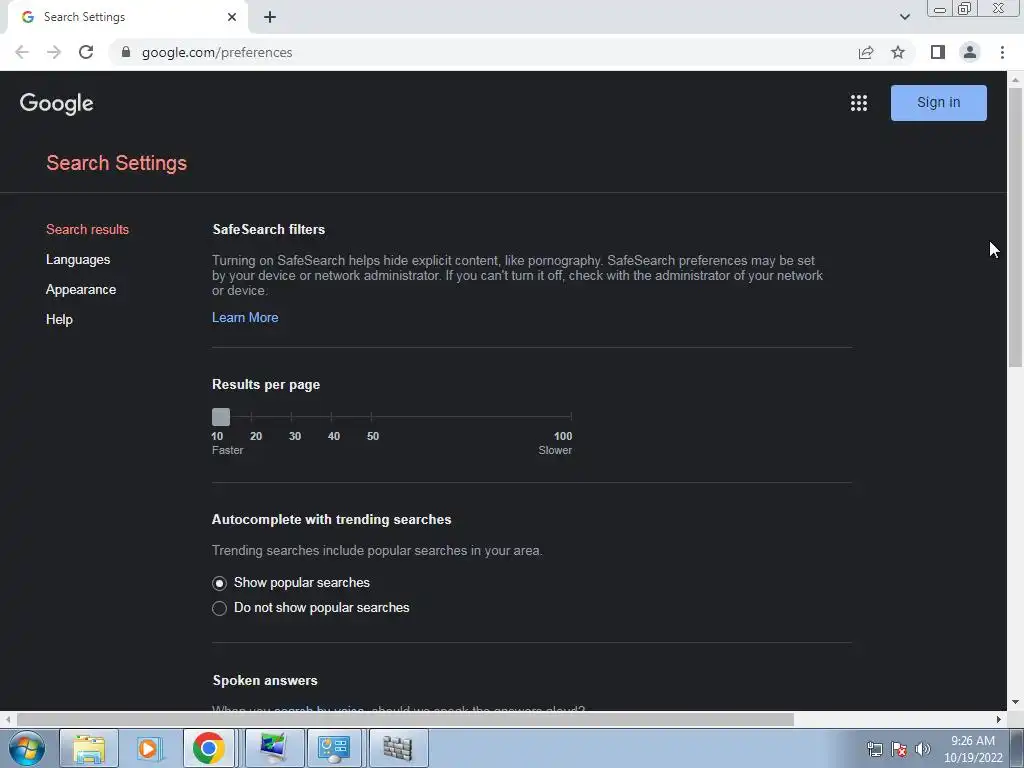Open the tab search dropdown arrow
The width and height of the screenshot is (1024, 768).
904,17
